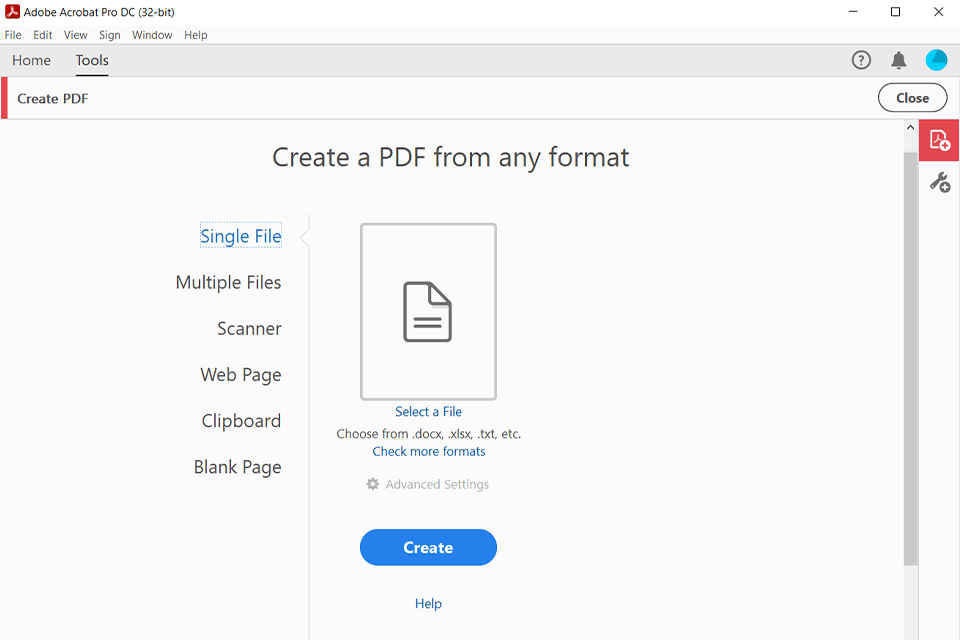Click the Help question mark icon

[x=861, y=60]
